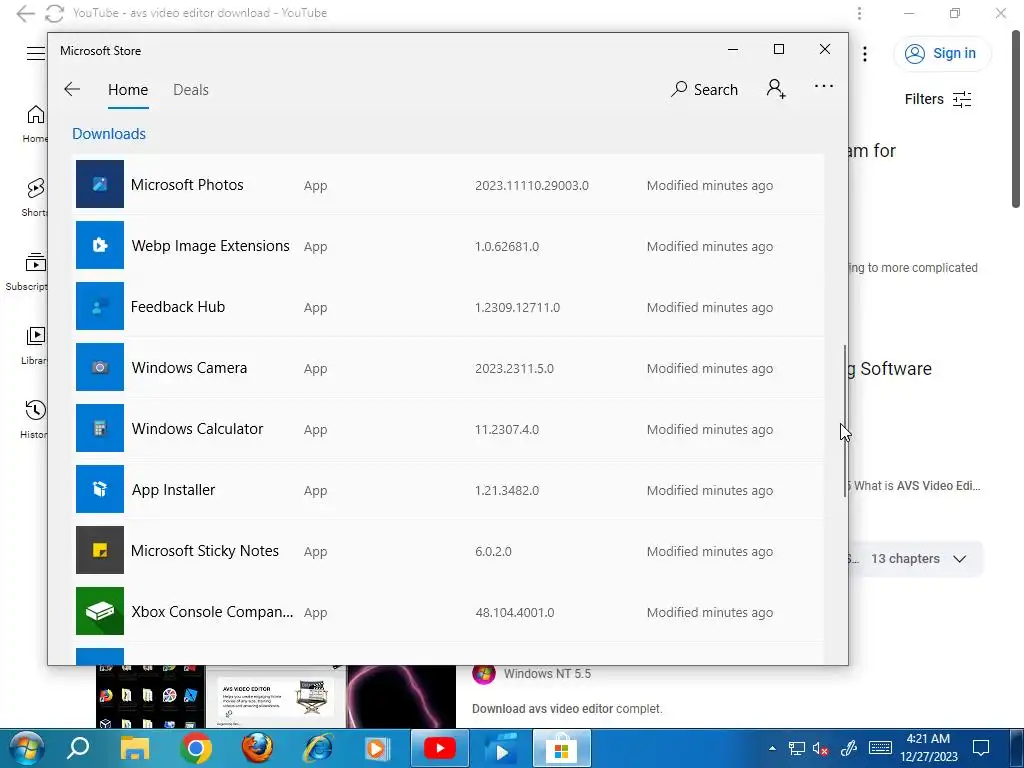Click version 1.21.3482.0 of App Installer

pos(507,490)
